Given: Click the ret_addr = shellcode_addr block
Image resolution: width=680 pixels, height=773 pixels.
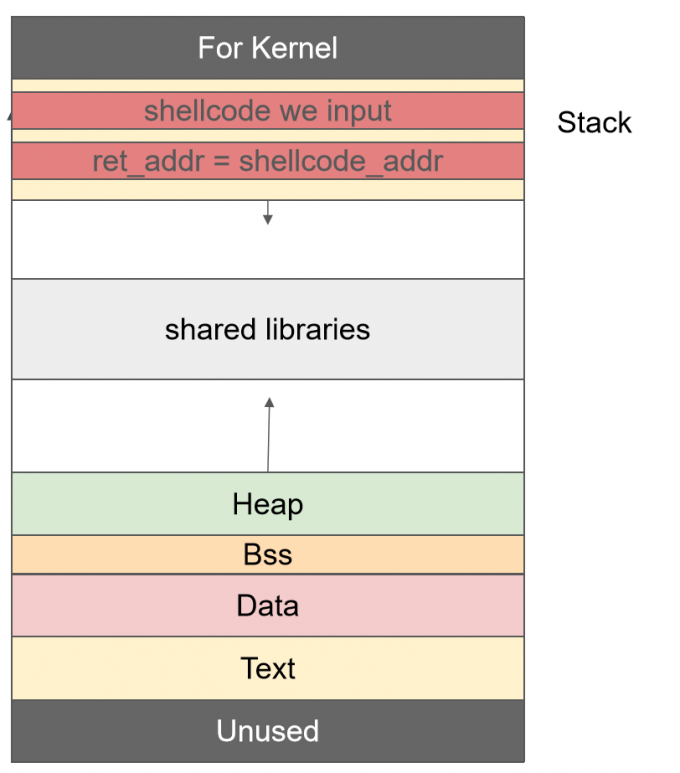Looking at the screenshot, I should (268, 161).
